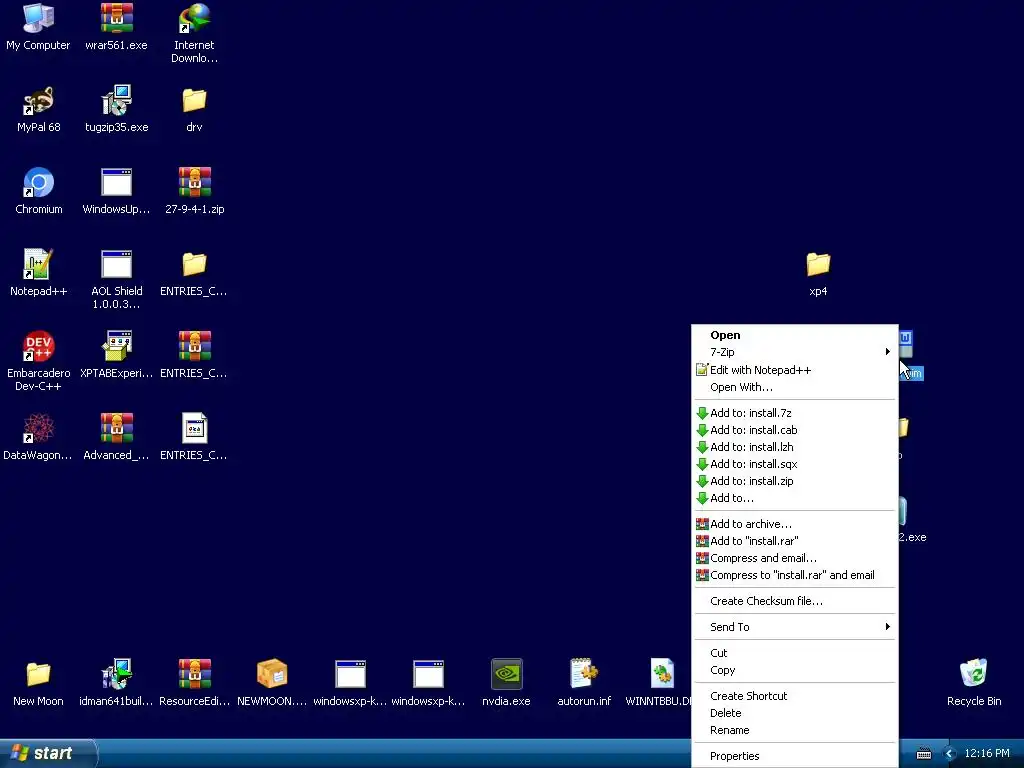
Task: Open Properties from context menu
Action: click(x=795, y=756)
